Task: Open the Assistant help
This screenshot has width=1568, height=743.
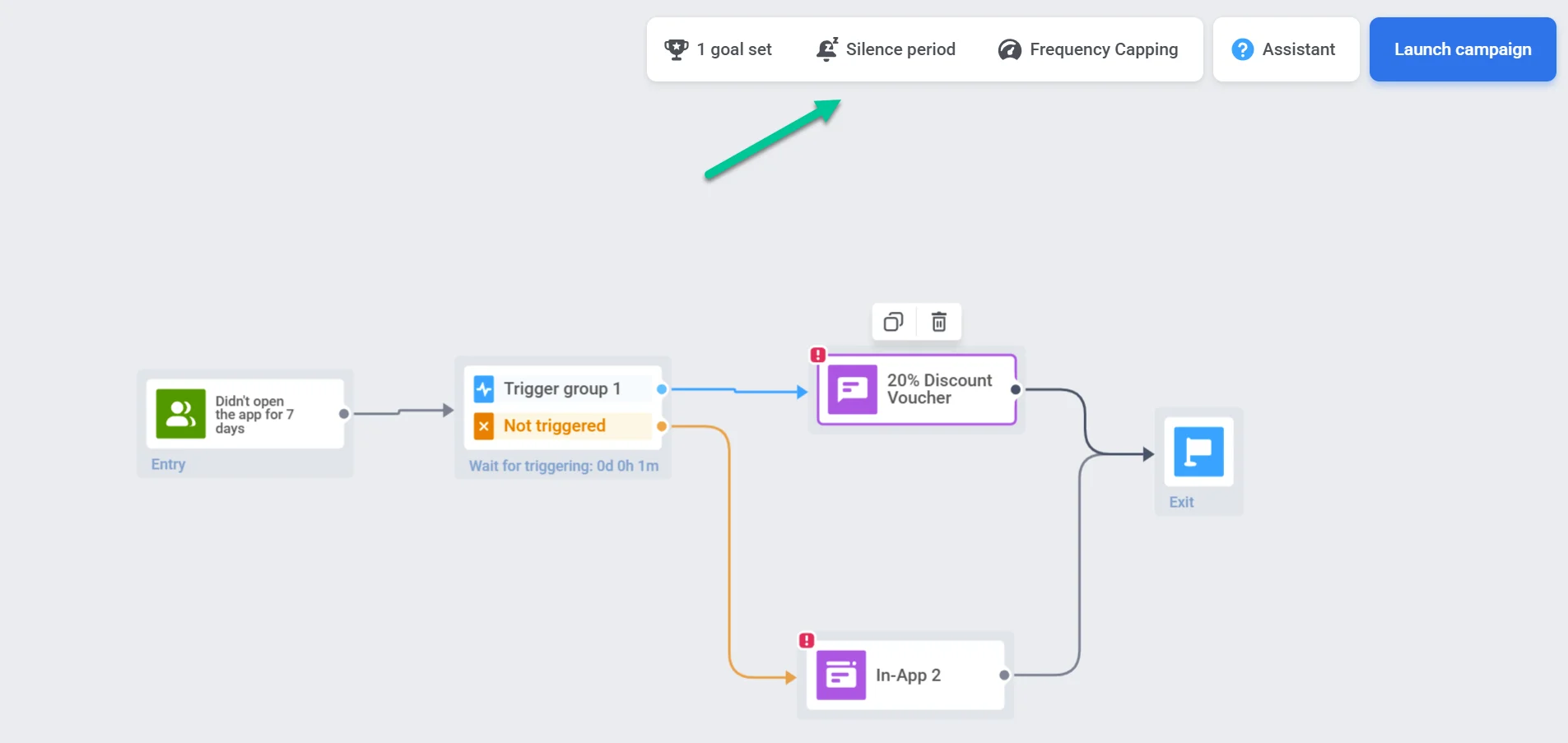Action: (x=1284, y=49)
